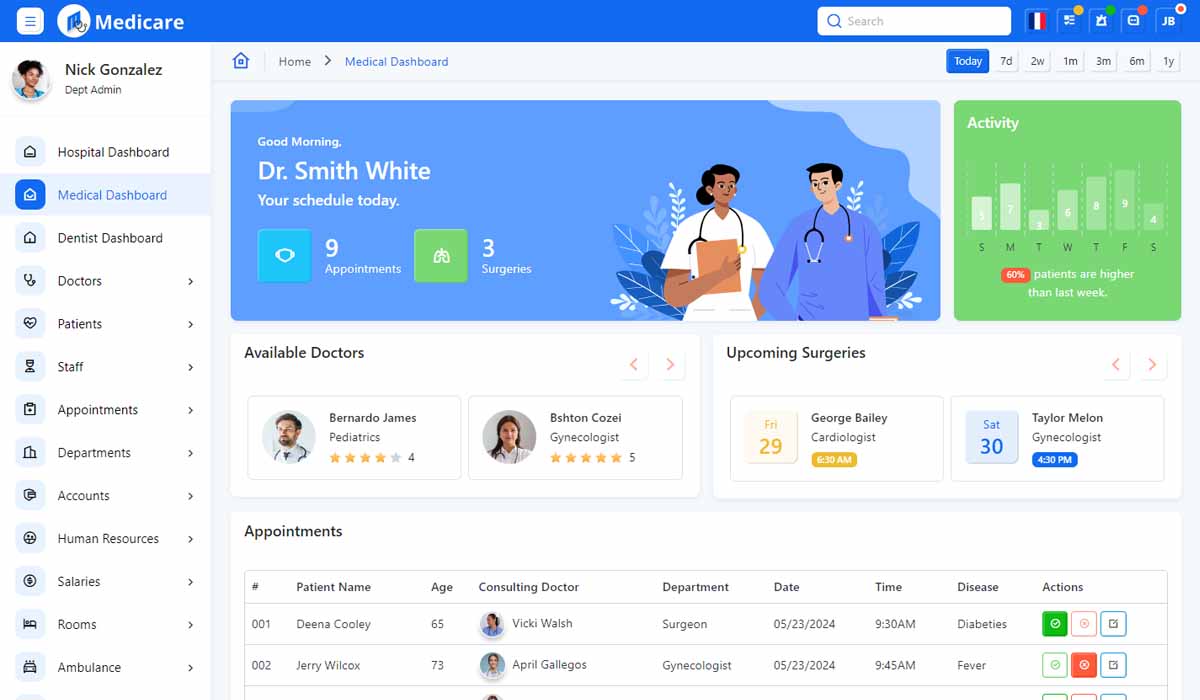Cancel Jerry Wilcox's appointment with the X icon

(x=1083, y=665)
